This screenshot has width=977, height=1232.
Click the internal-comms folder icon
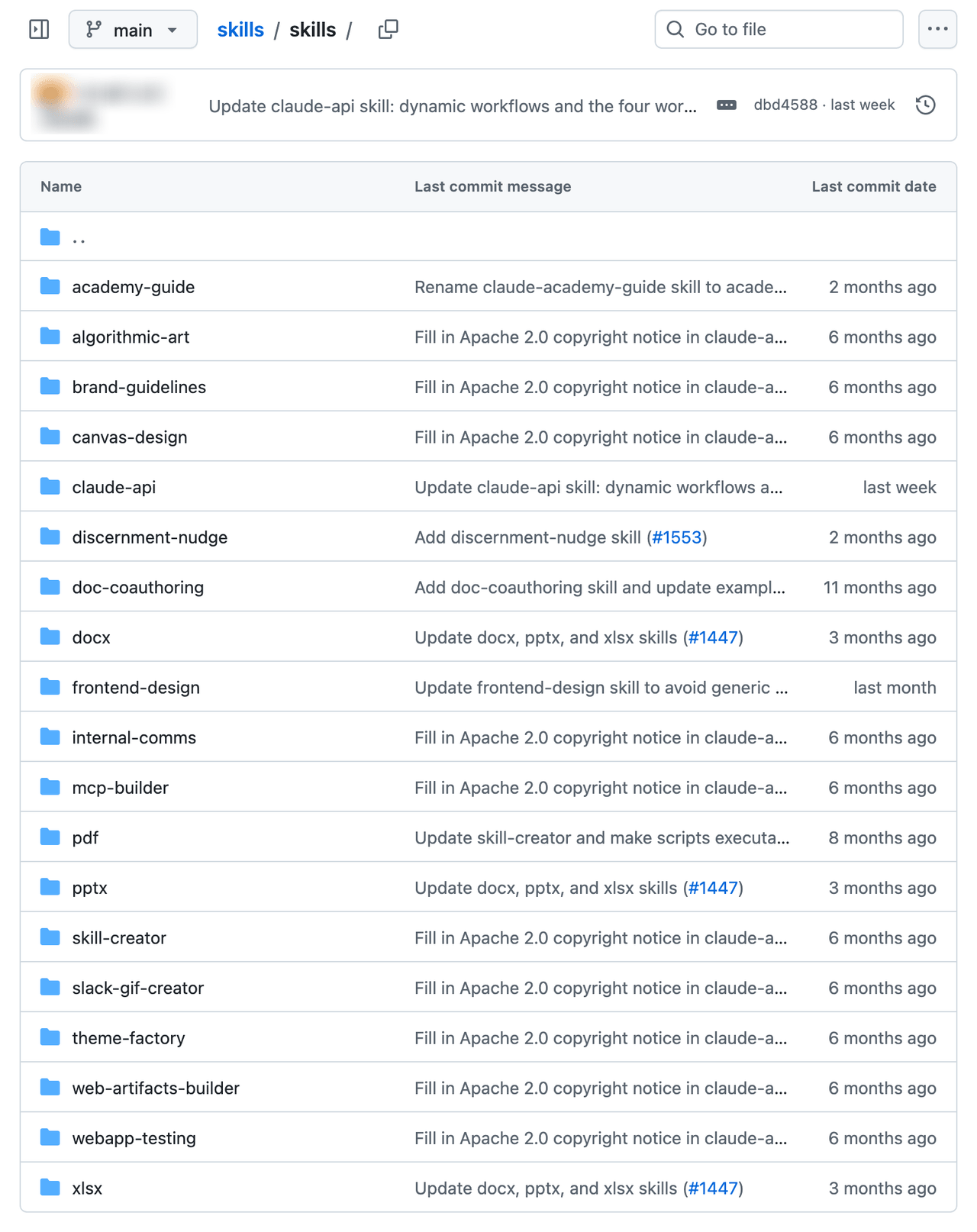(50, 737)
